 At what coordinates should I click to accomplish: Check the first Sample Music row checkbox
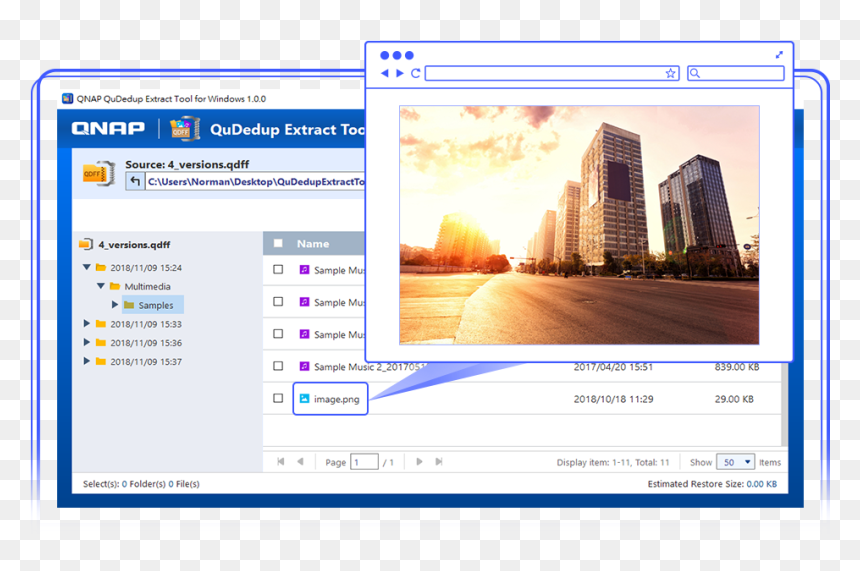point(278,269)
